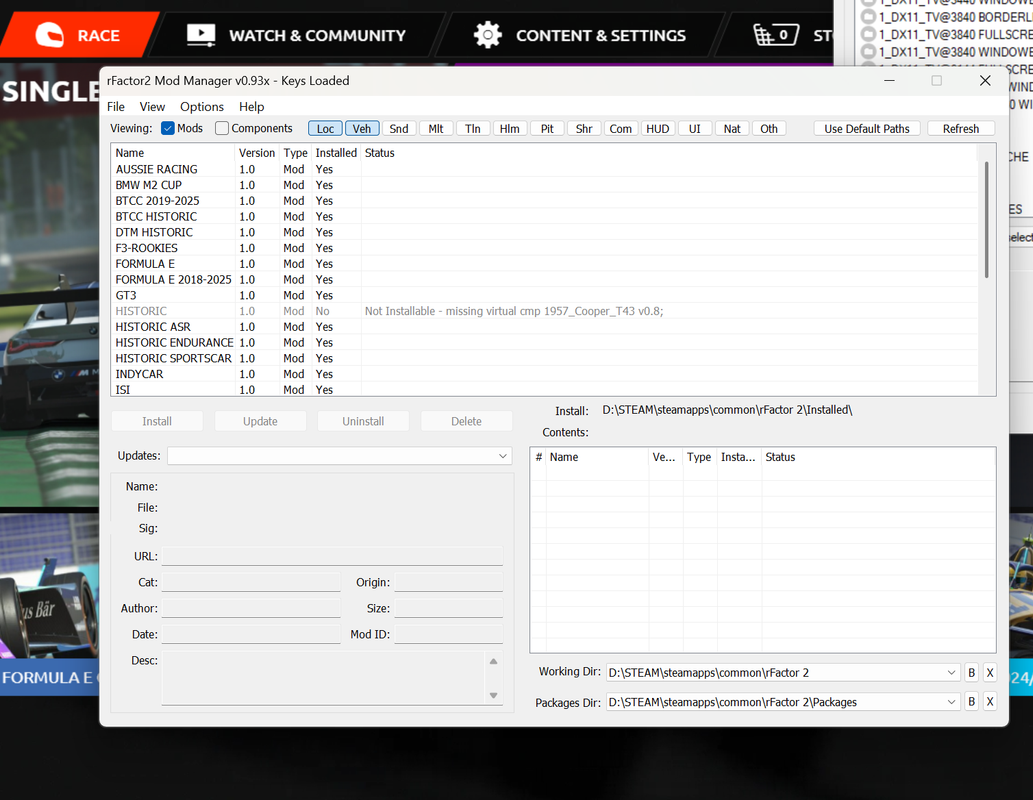Clear Working Dir with X button
The width and height of the screenshot is (1033, 800).
click(990, 673)
